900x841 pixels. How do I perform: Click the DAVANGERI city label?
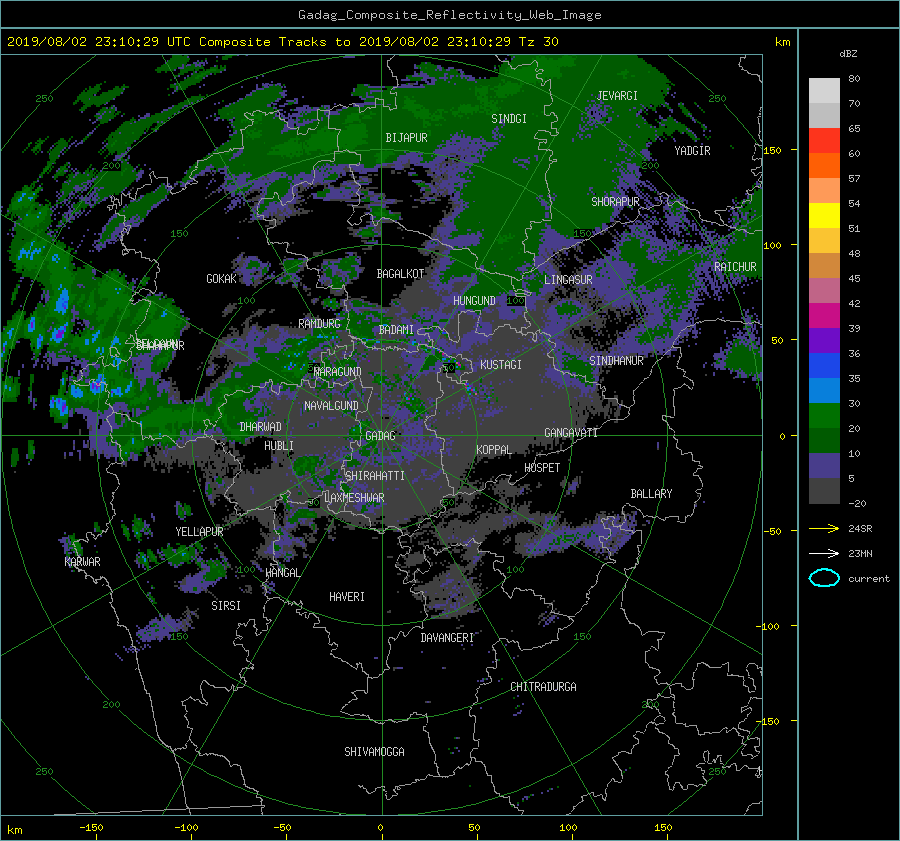coord(447,638)
